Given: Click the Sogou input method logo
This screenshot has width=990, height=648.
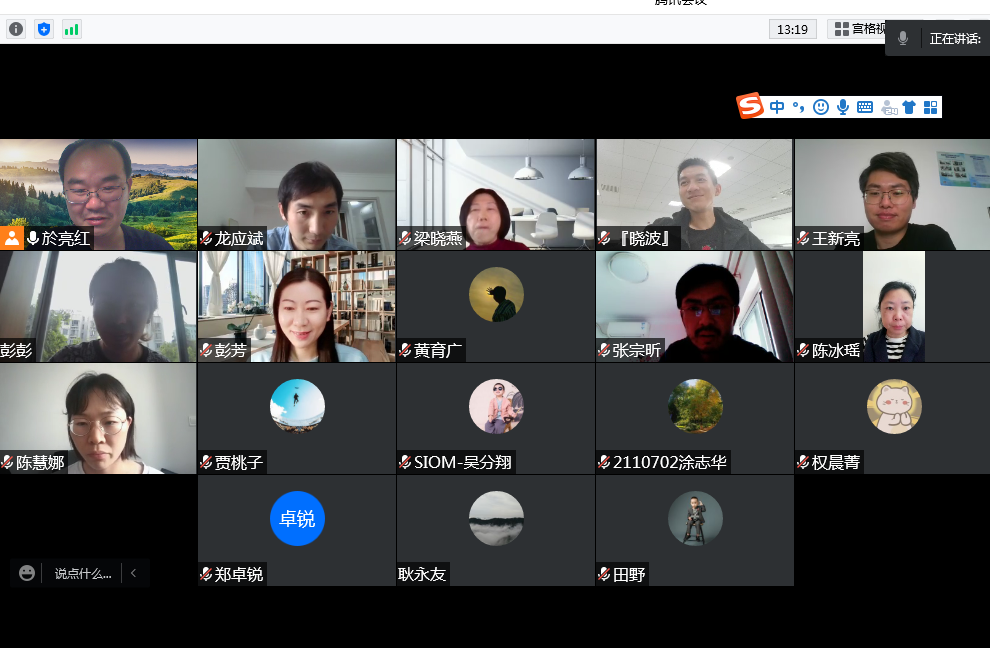Looking at the screenshot, I should click(x=751, y=106).
